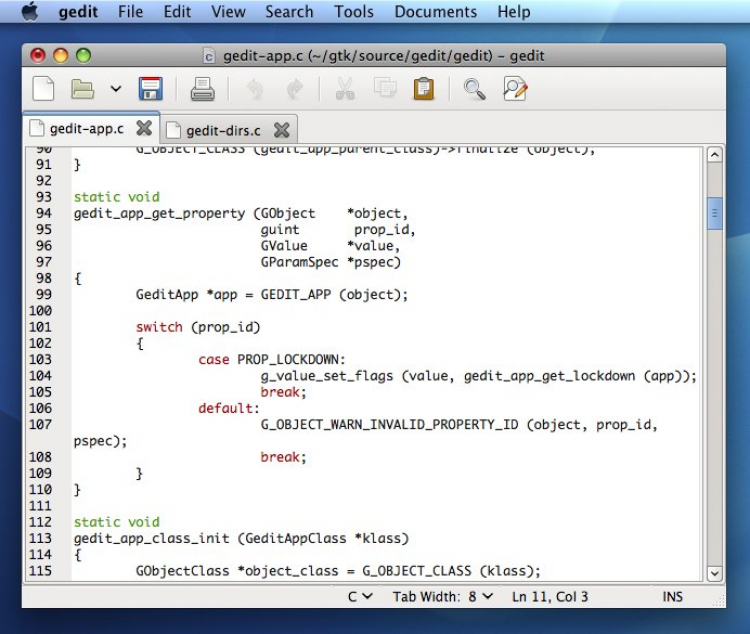The width and height of the screenshot is (750, 634).
Task: Click the scrollbar down arrow
Action: [x=715, y=573]
